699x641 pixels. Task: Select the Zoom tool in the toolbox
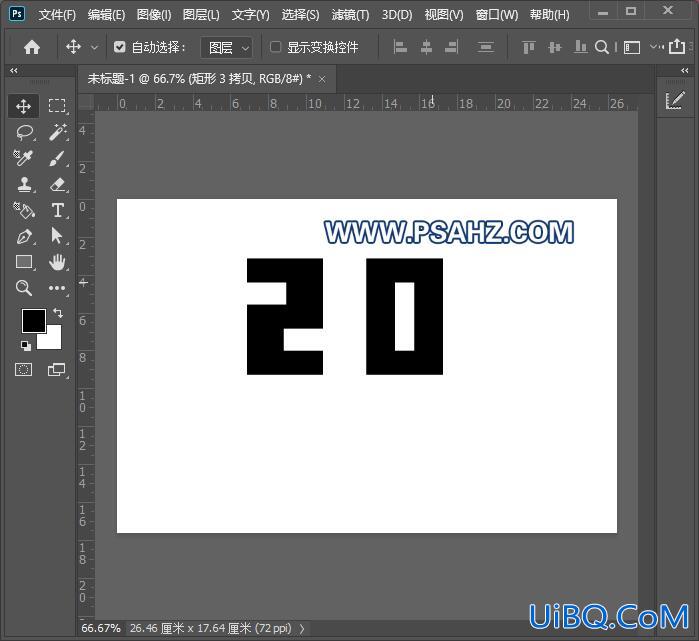[x=24, y=288]
